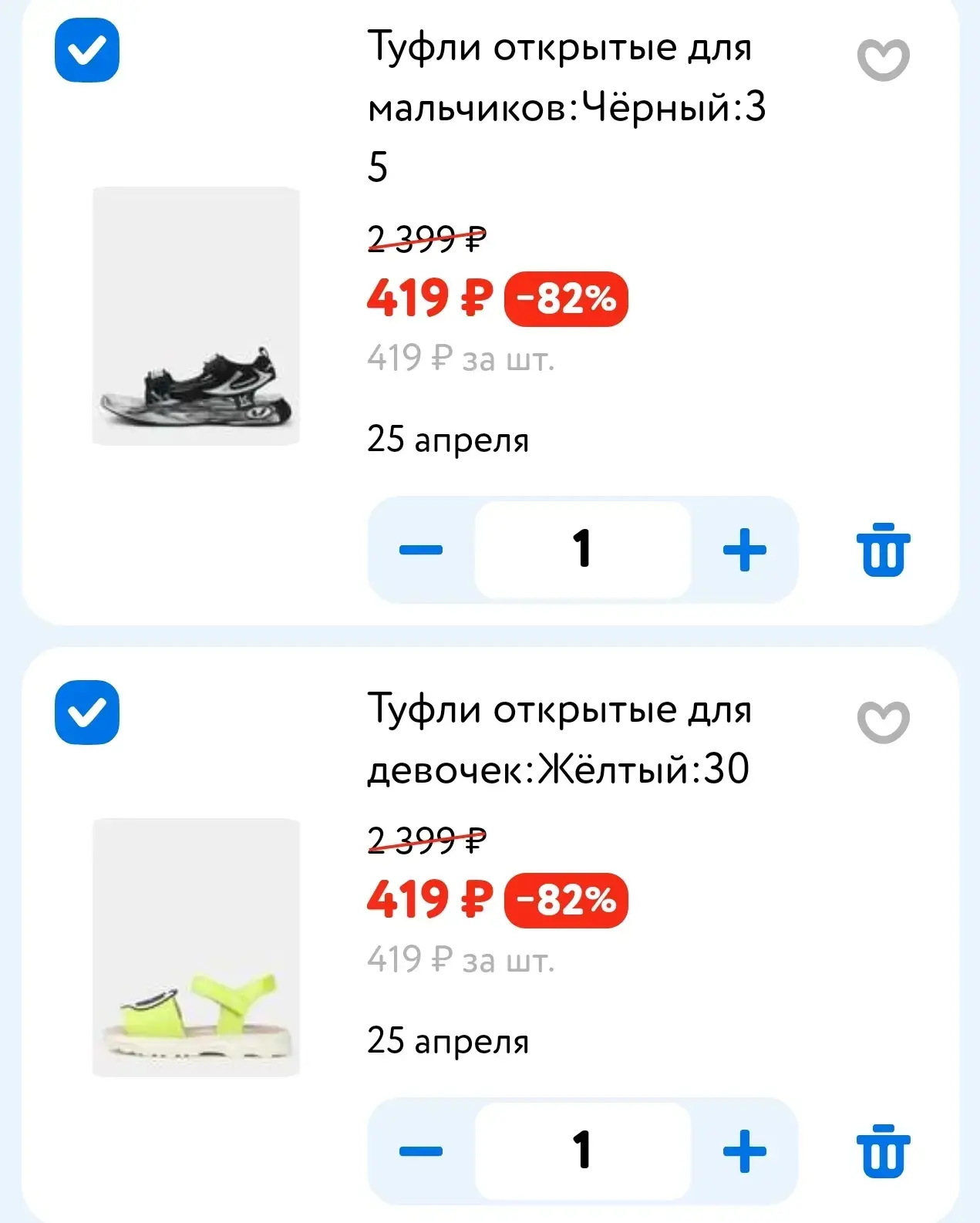Open black sandal product thumbnail
The image size is (980, 1223).
pyautogui.click(x=196, y=316)
